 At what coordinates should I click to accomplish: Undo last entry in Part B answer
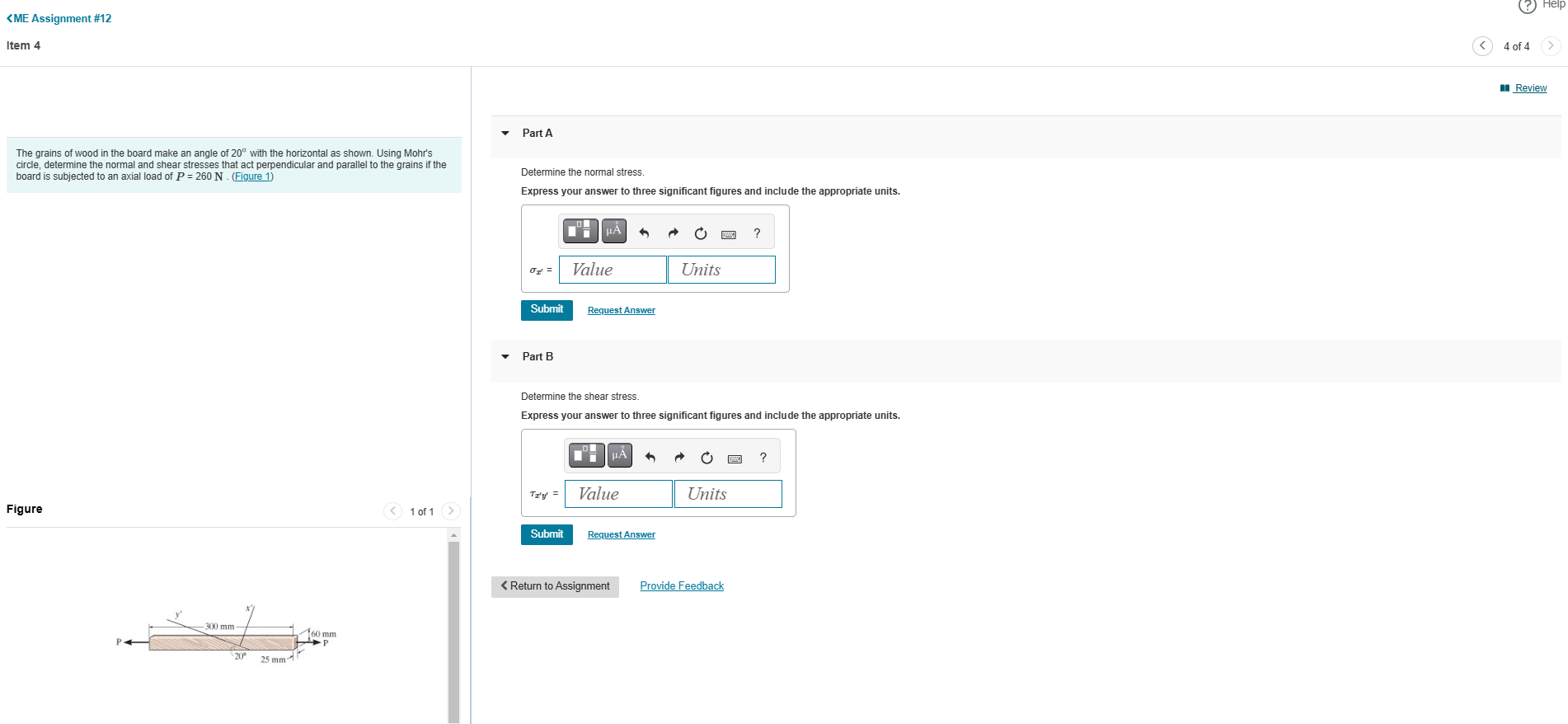tap(650, 458)
